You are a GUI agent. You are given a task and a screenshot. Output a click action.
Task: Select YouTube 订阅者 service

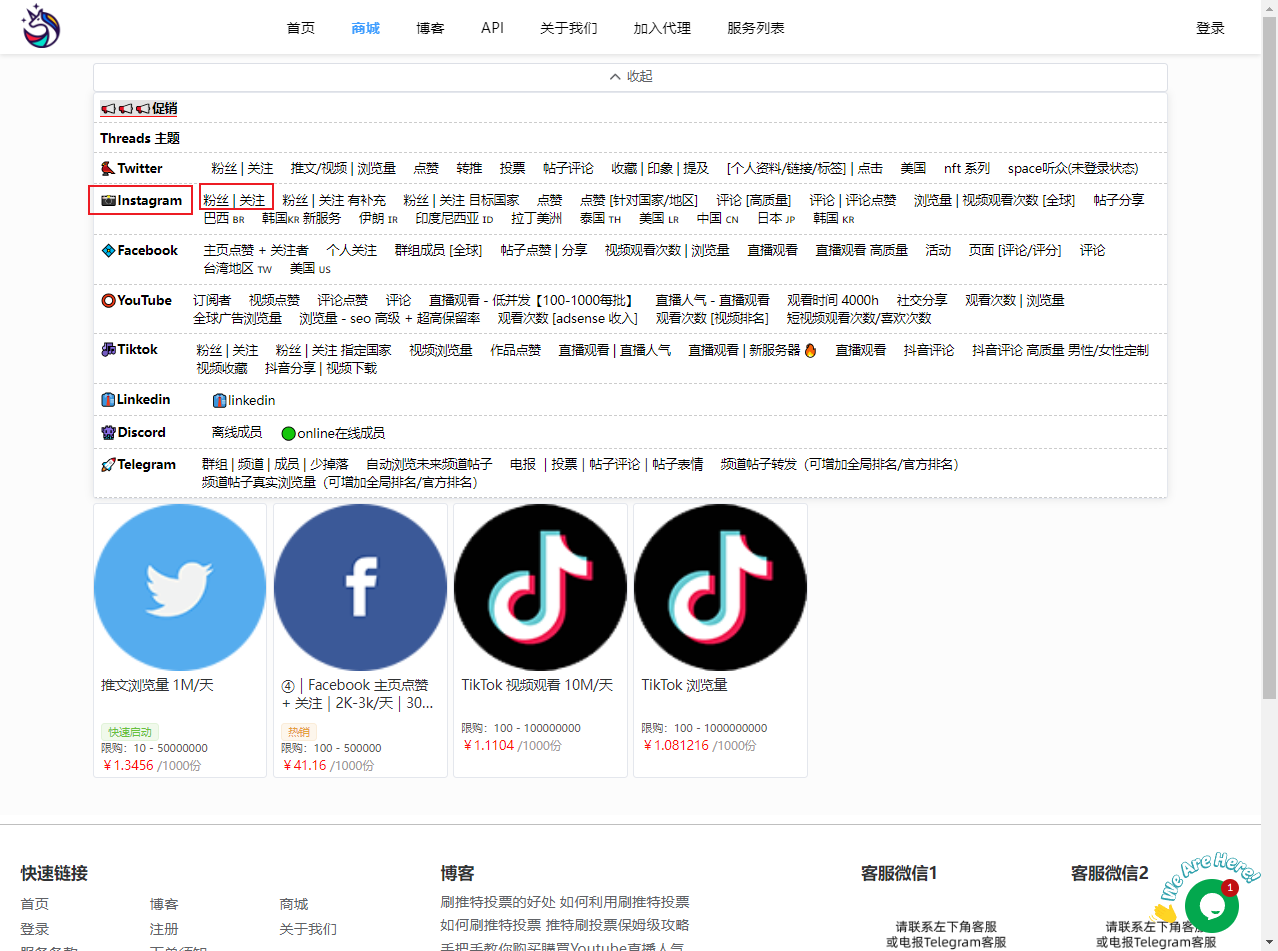click(212, 300)
